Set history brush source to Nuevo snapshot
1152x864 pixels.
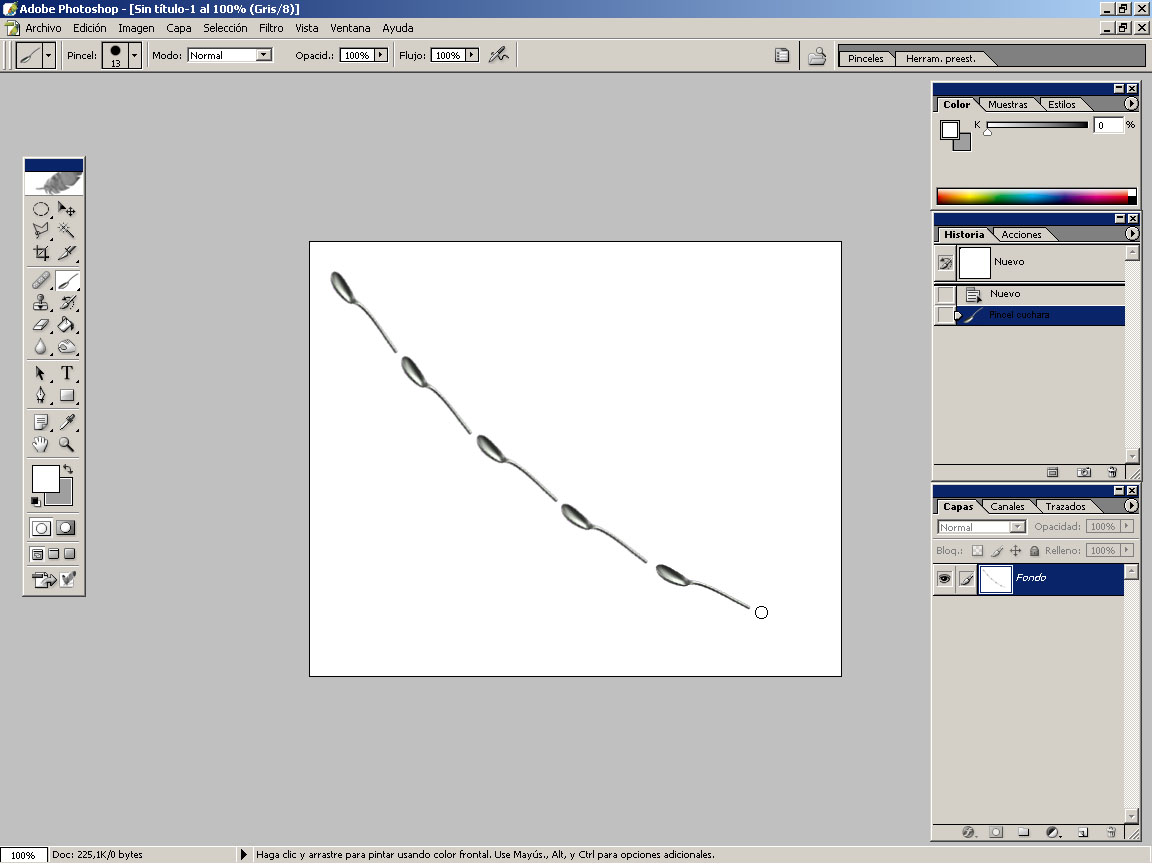tap(946, 262)
